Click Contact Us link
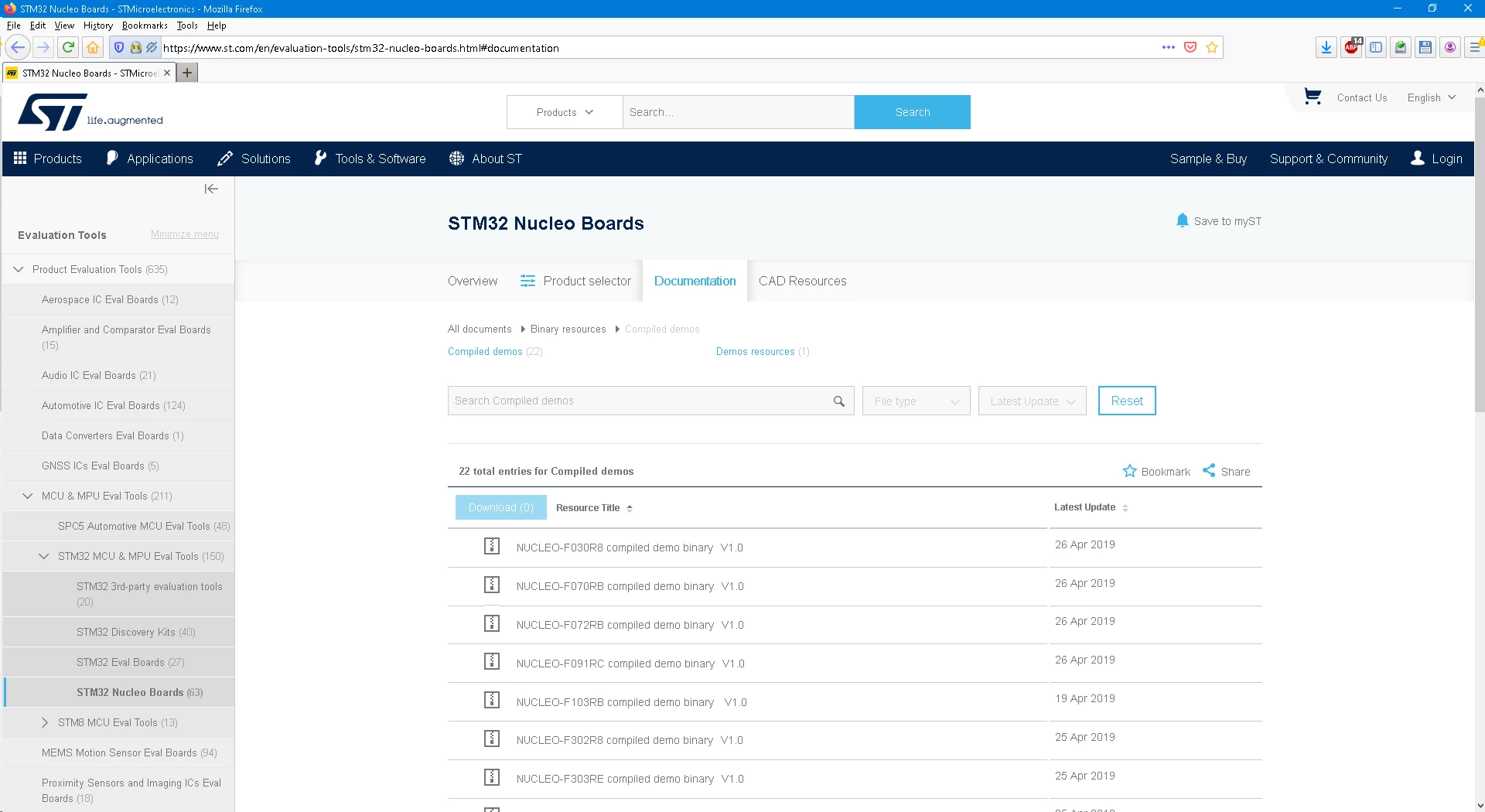Screen dimensions: 1485x812 tap(1362, 97)
